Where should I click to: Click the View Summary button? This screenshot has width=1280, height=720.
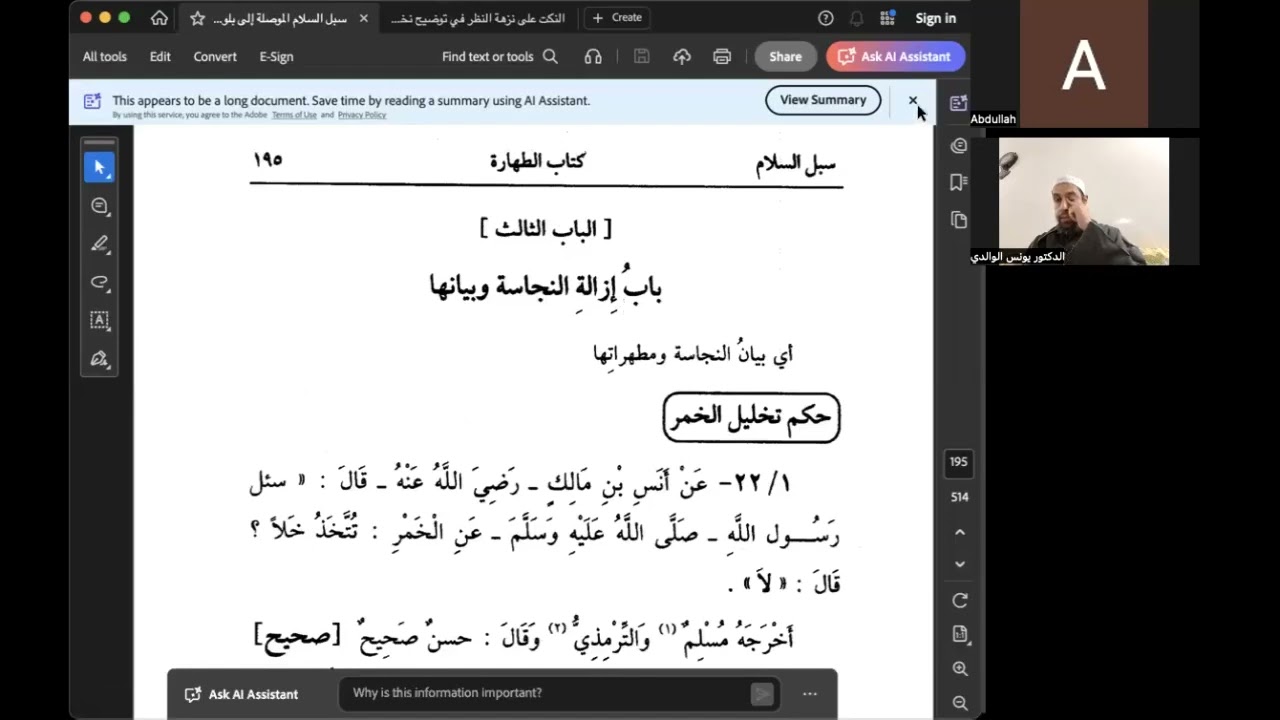click(x=823, y=100)
